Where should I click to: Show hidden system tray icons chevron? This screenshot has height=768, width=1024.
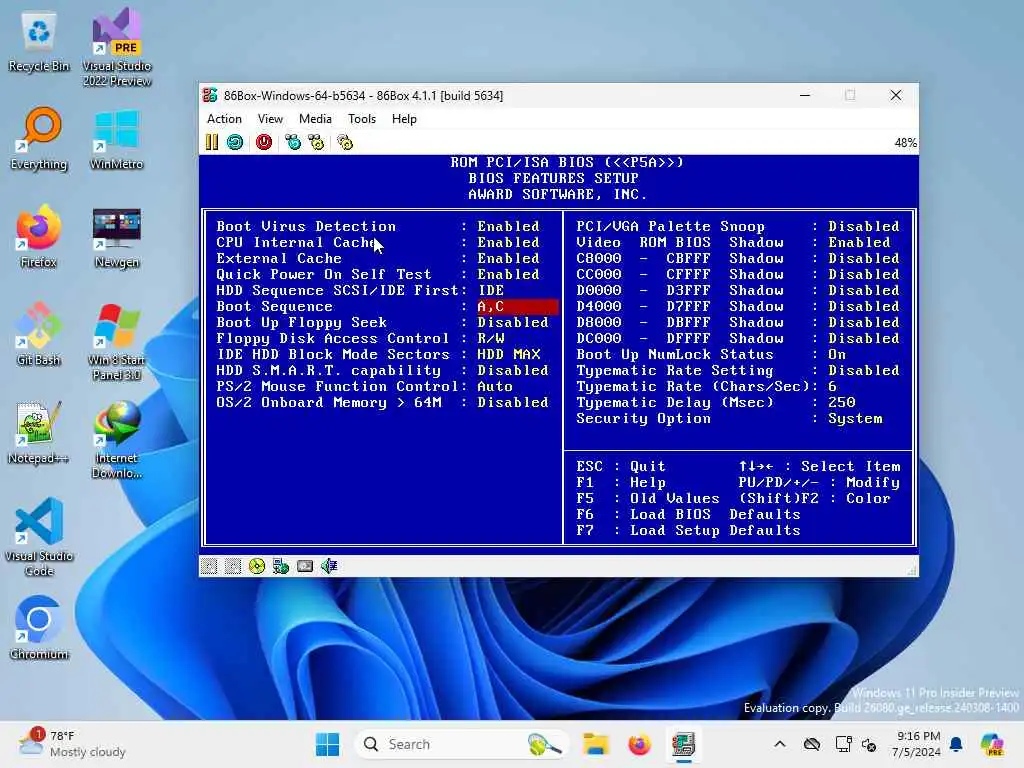pyautogui.click(x=780, y=744)
